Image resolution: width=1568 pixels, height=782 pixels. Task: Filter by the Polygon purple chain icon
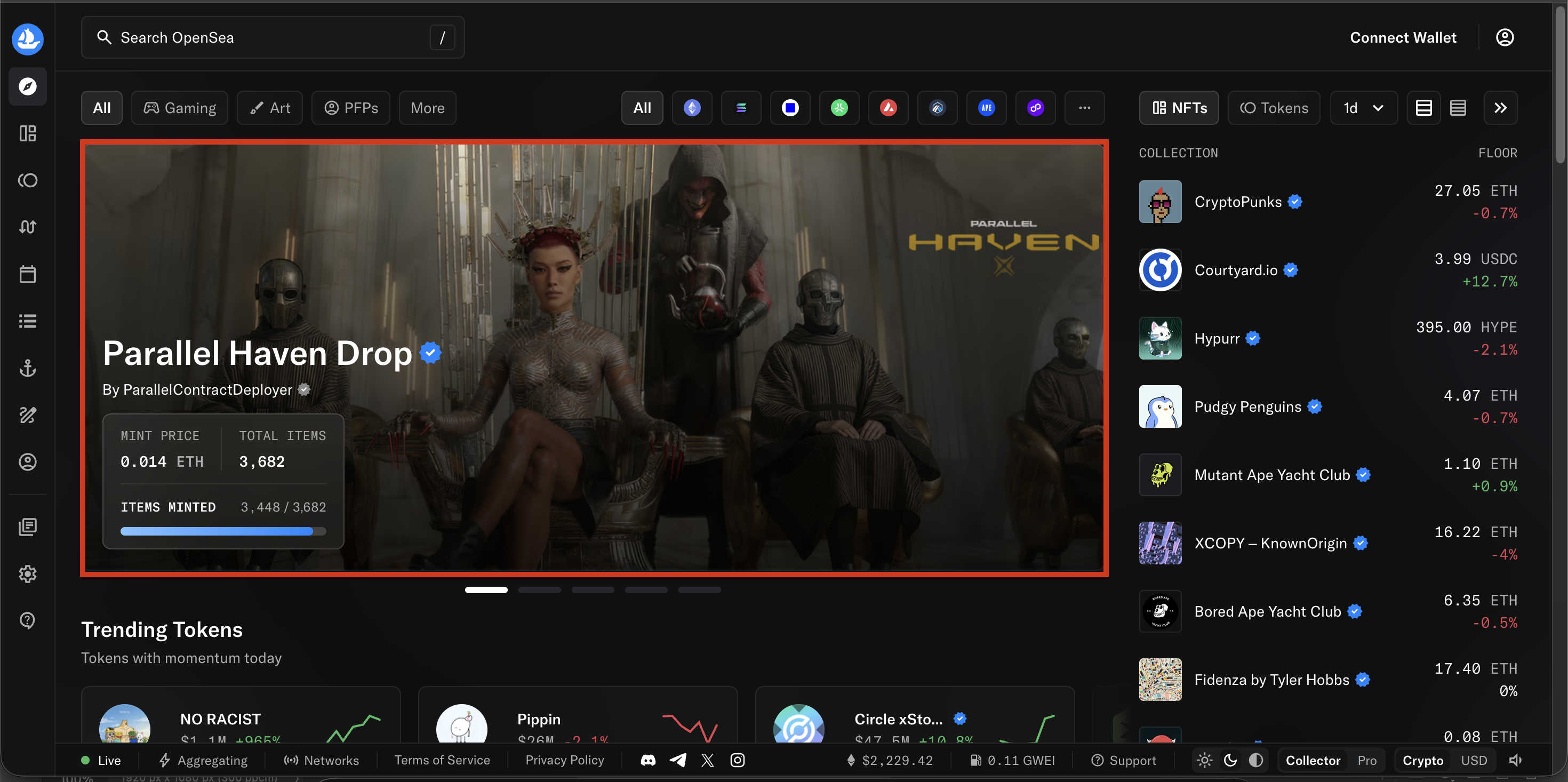pos(1035,108)
